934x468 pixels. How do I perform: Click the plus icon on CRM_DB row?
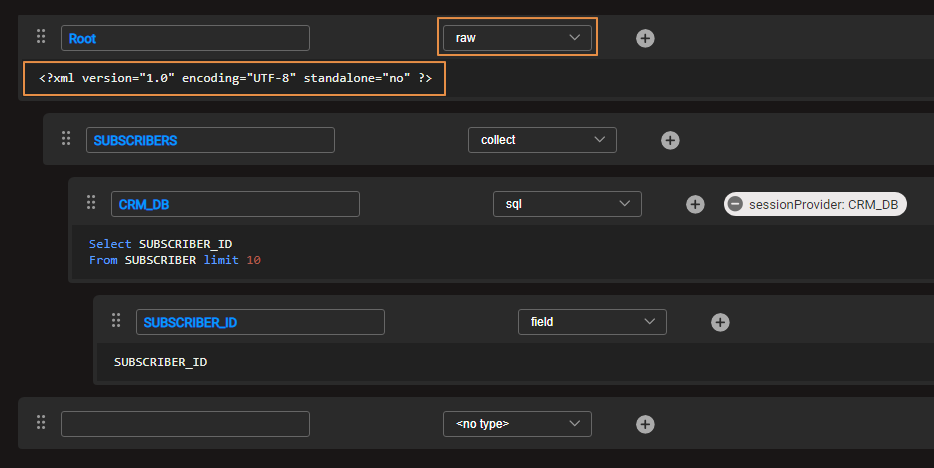(695, 204)
